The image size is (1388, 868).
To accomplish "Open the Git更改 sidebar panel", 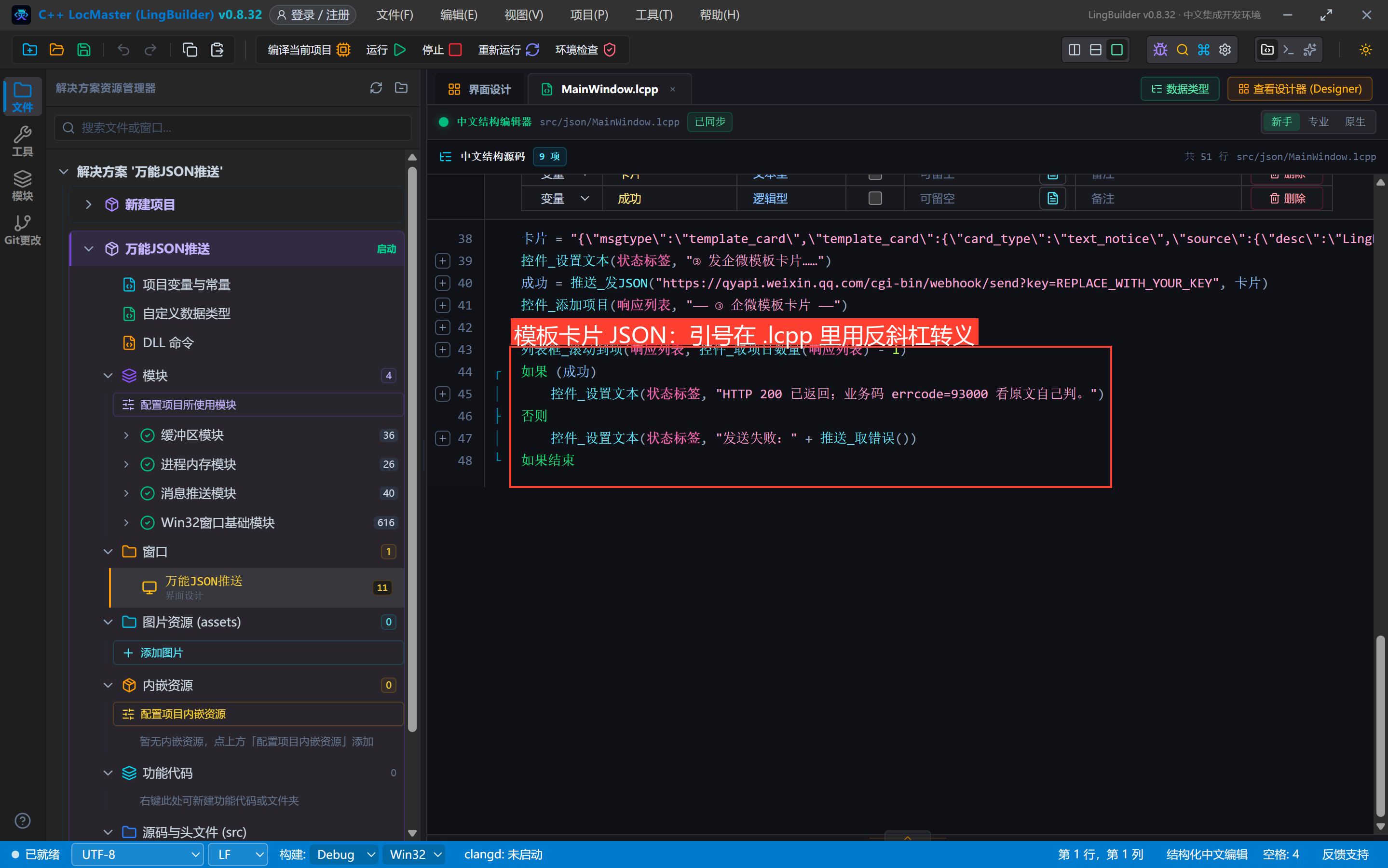I will pos(22,230).
